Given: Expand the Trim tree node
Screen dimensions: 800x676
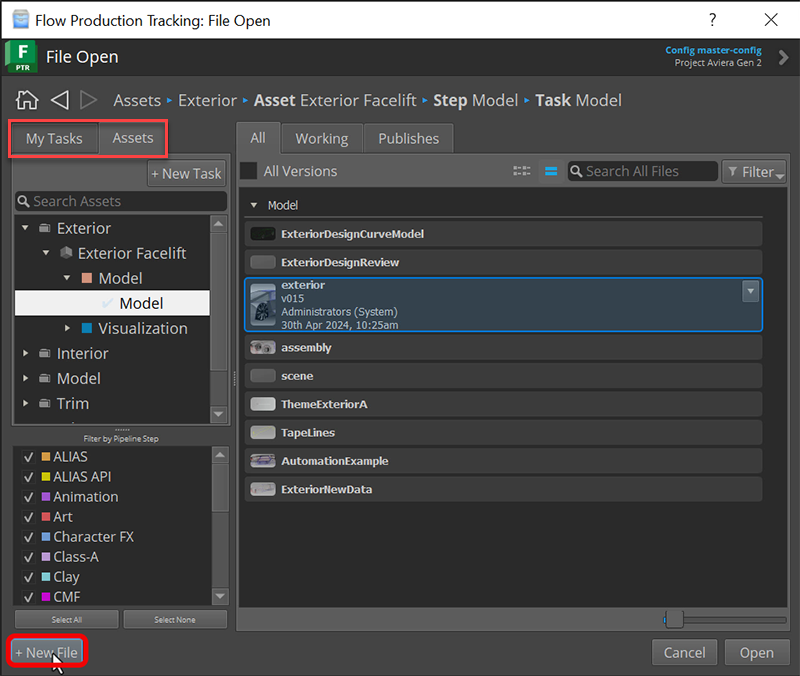Looking at the screenshot, I should coord(26,403).
